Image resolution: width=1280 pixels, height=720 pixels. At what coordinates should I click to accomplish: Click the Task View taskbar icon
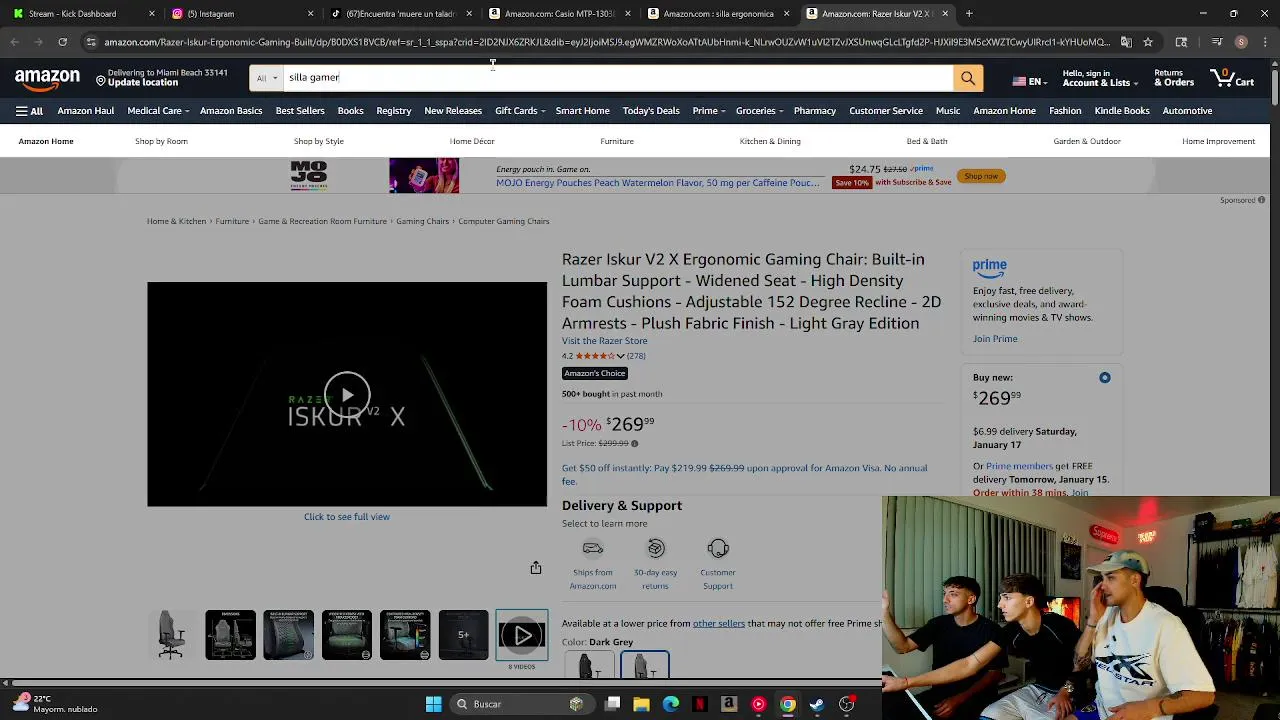click(x=613, y=704)
